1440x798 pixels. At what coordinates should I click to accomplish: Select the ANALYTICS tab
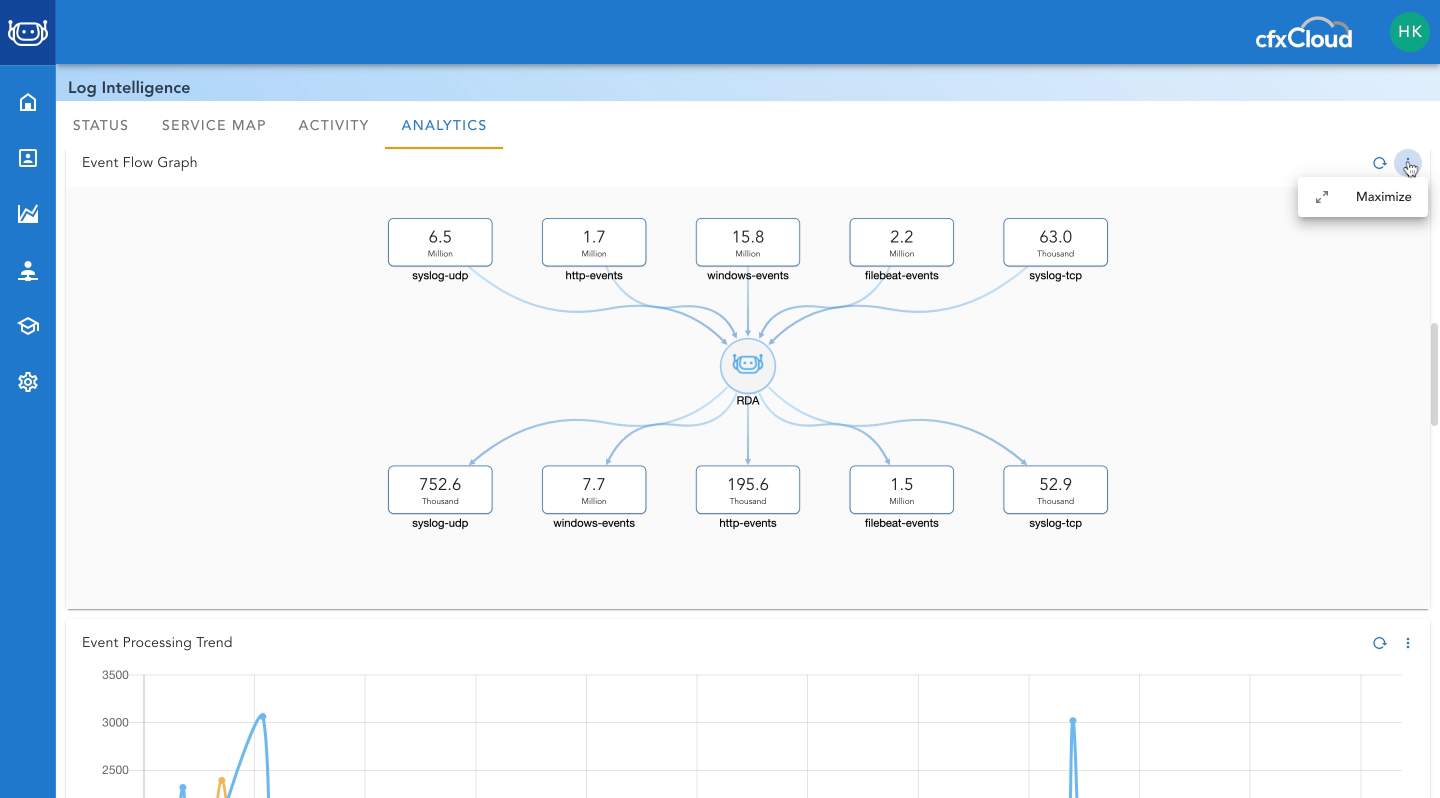coord(444,125)
